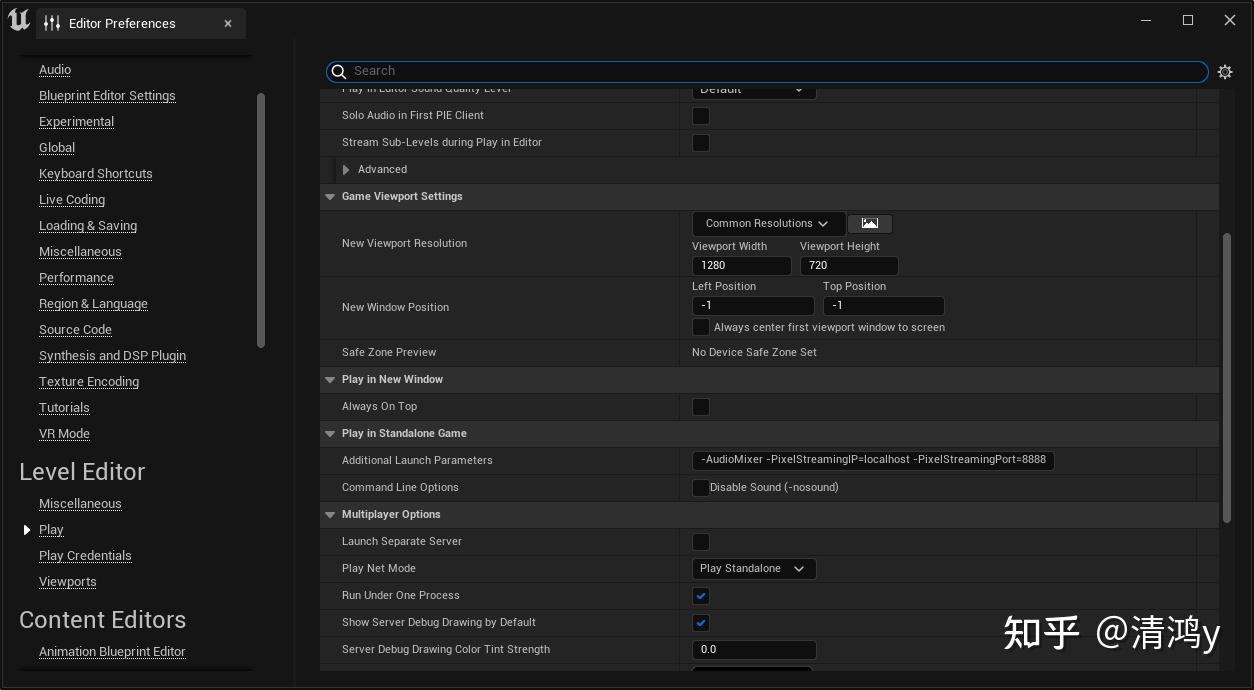Toggle Always center first viewport window checkbox
The width and height of the screenshot is (1254, 690).
coord(701,327)
